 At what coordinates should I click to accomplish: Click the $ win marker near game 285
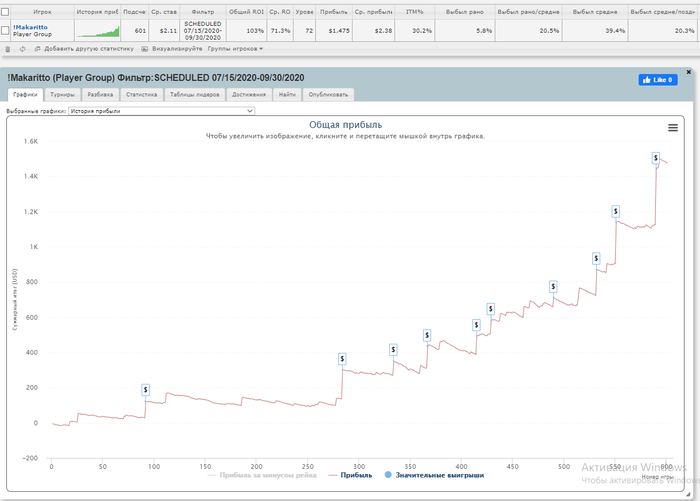tap(342, 359)
